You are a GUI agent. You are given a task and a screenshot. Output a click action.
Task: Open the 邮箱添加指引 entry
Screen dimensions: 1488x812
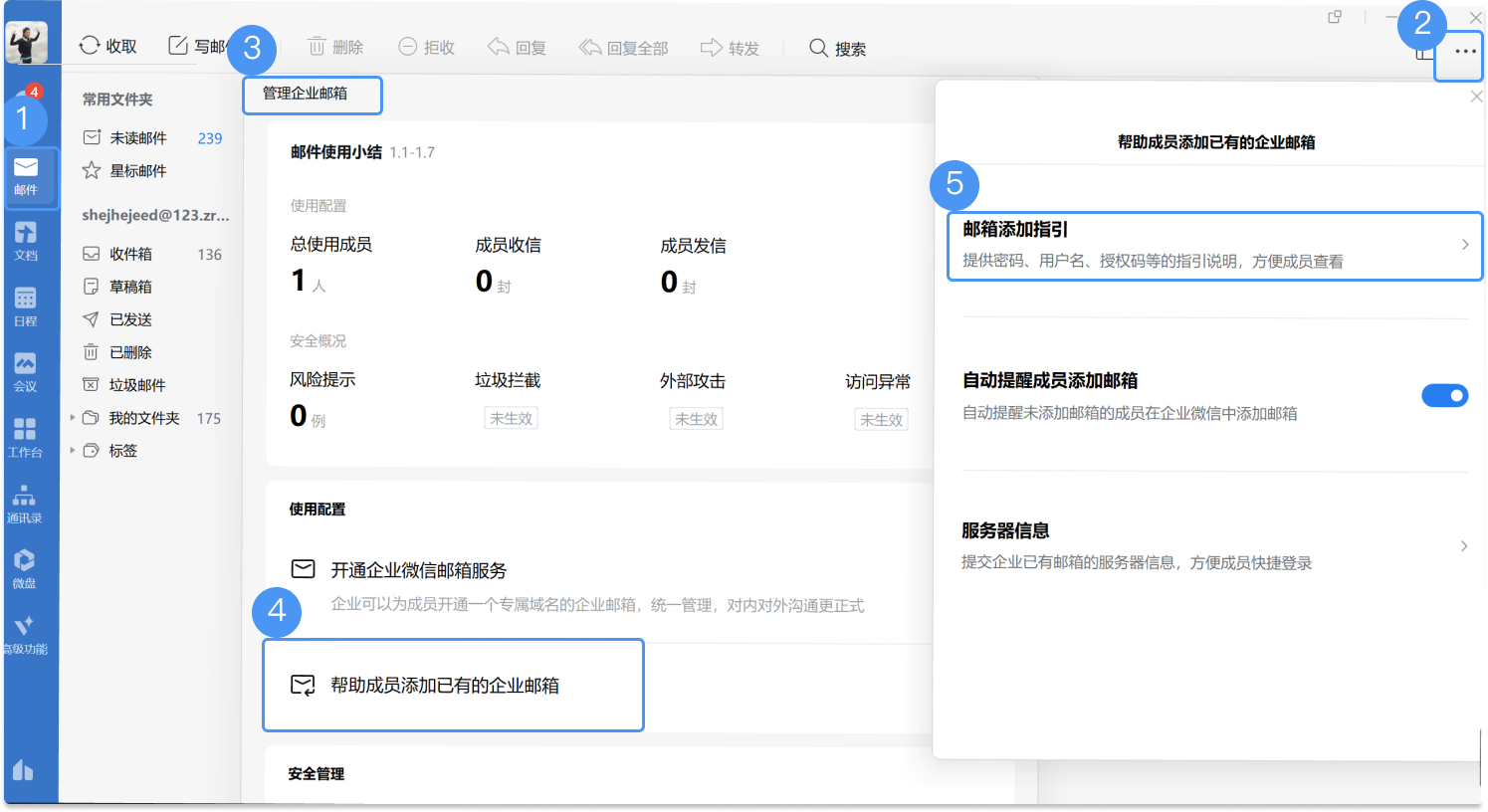tap(1213, 245)
